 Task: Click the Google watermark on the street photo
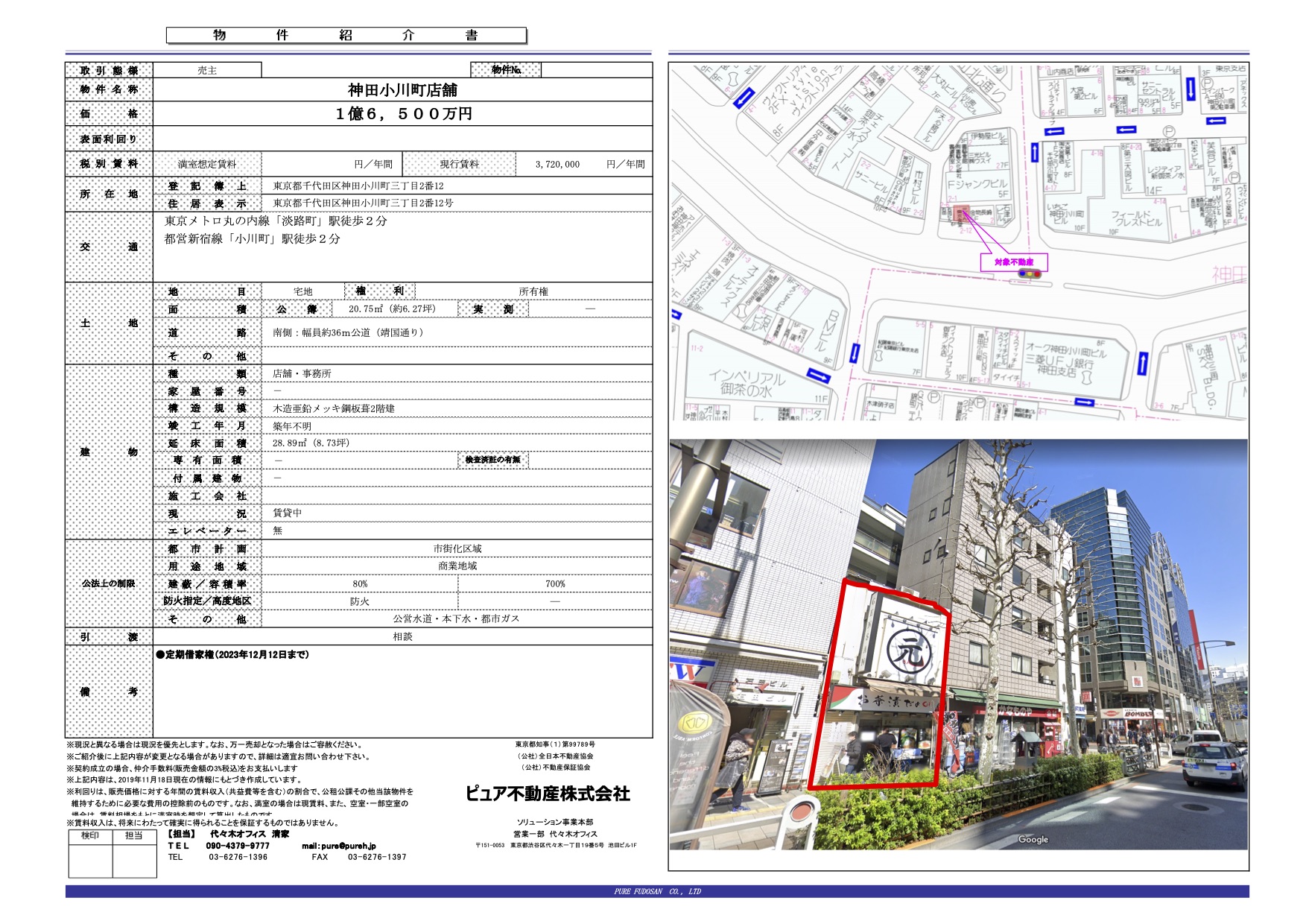(x=1033, y=840)
